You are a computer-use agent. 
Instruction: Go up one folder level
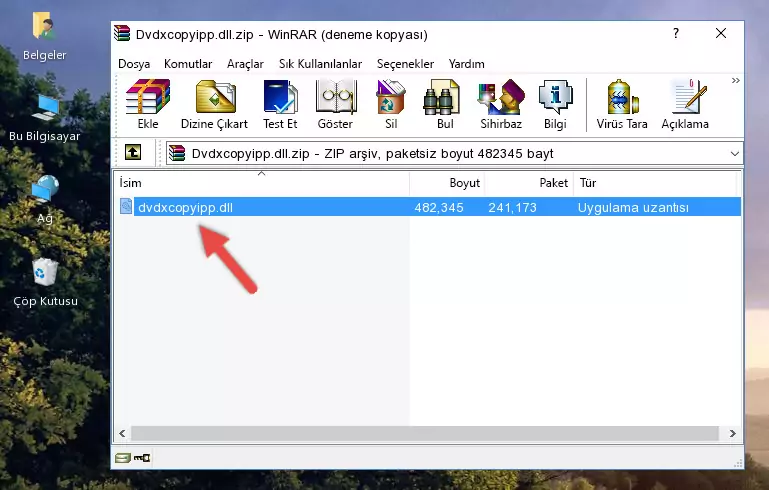(x=133, y=153)
